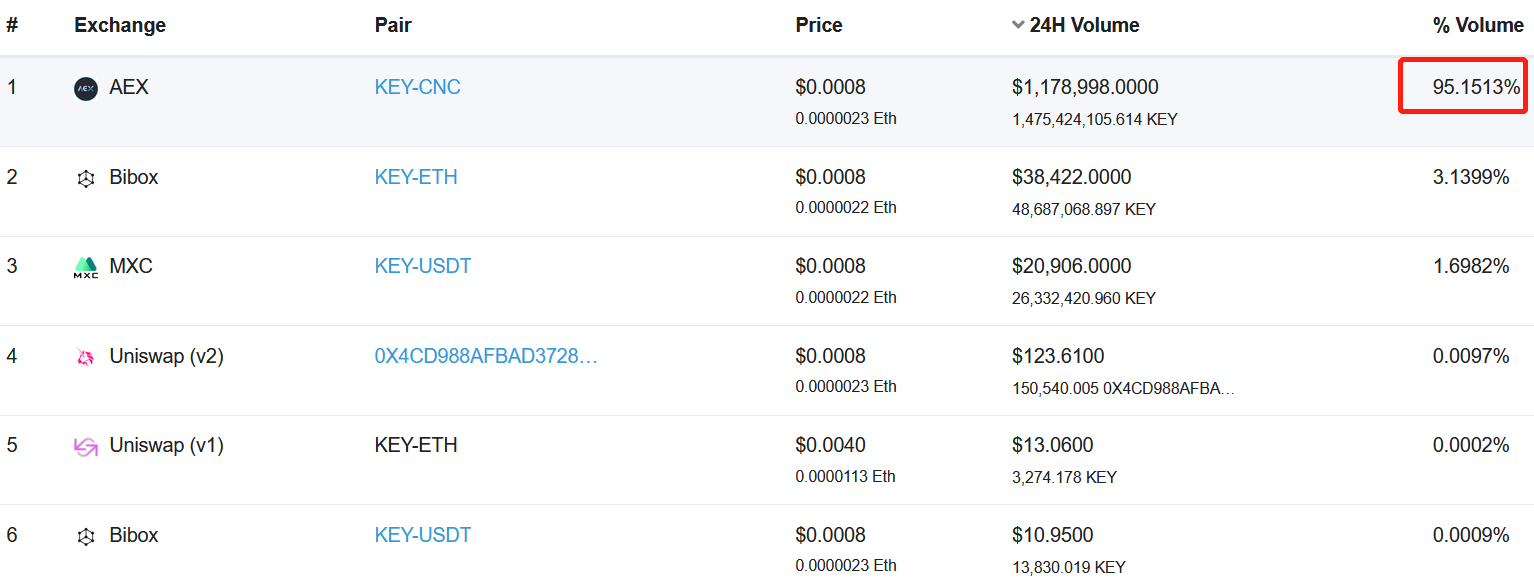Open the KEY-CNC pair link
This screenshot has height=581, width=1534.
(x=418, y=87)
